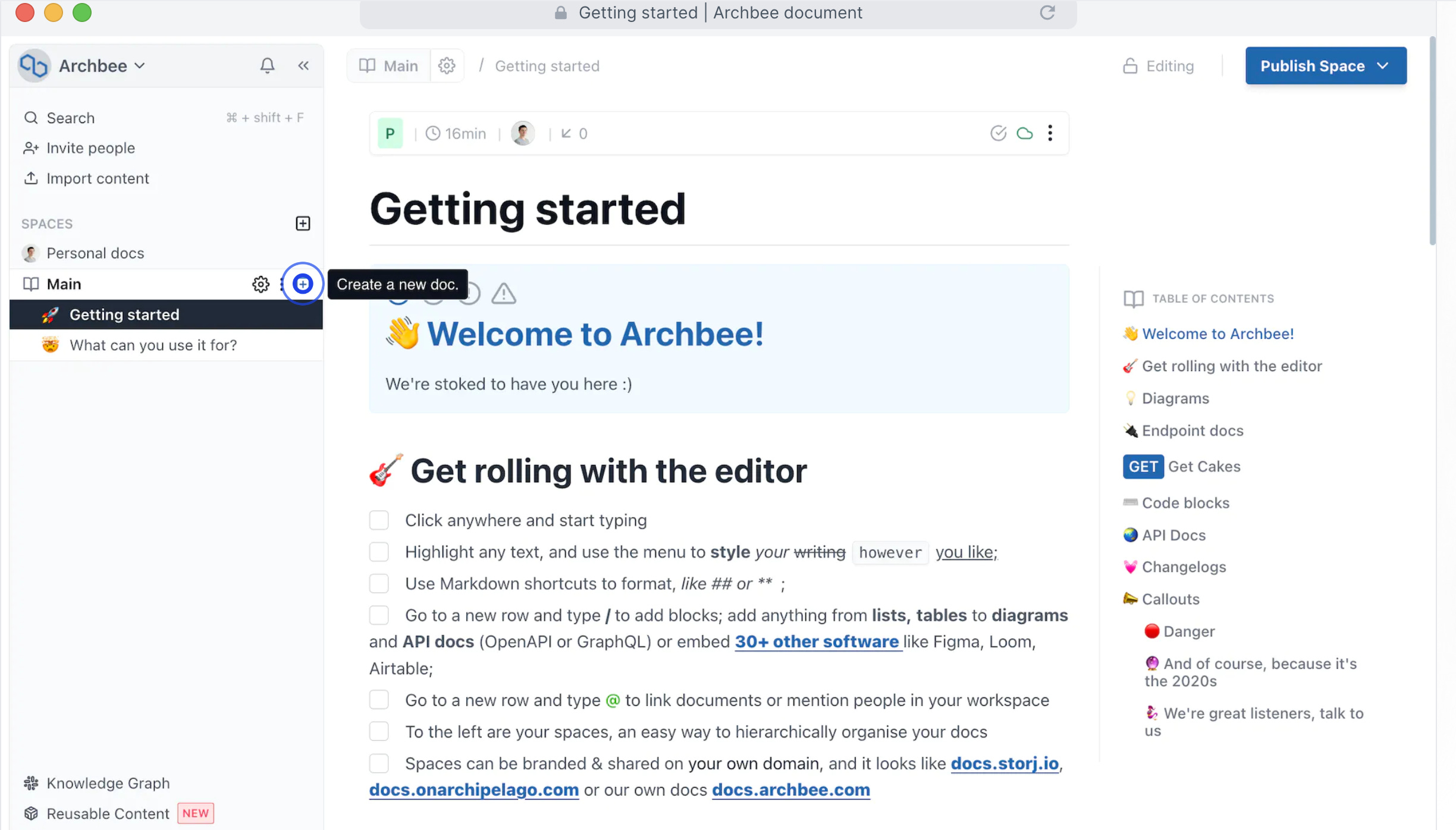Toggle the Editing mode
The width and height of the screenshot is (1456, 830).
tap(1158, 65)
